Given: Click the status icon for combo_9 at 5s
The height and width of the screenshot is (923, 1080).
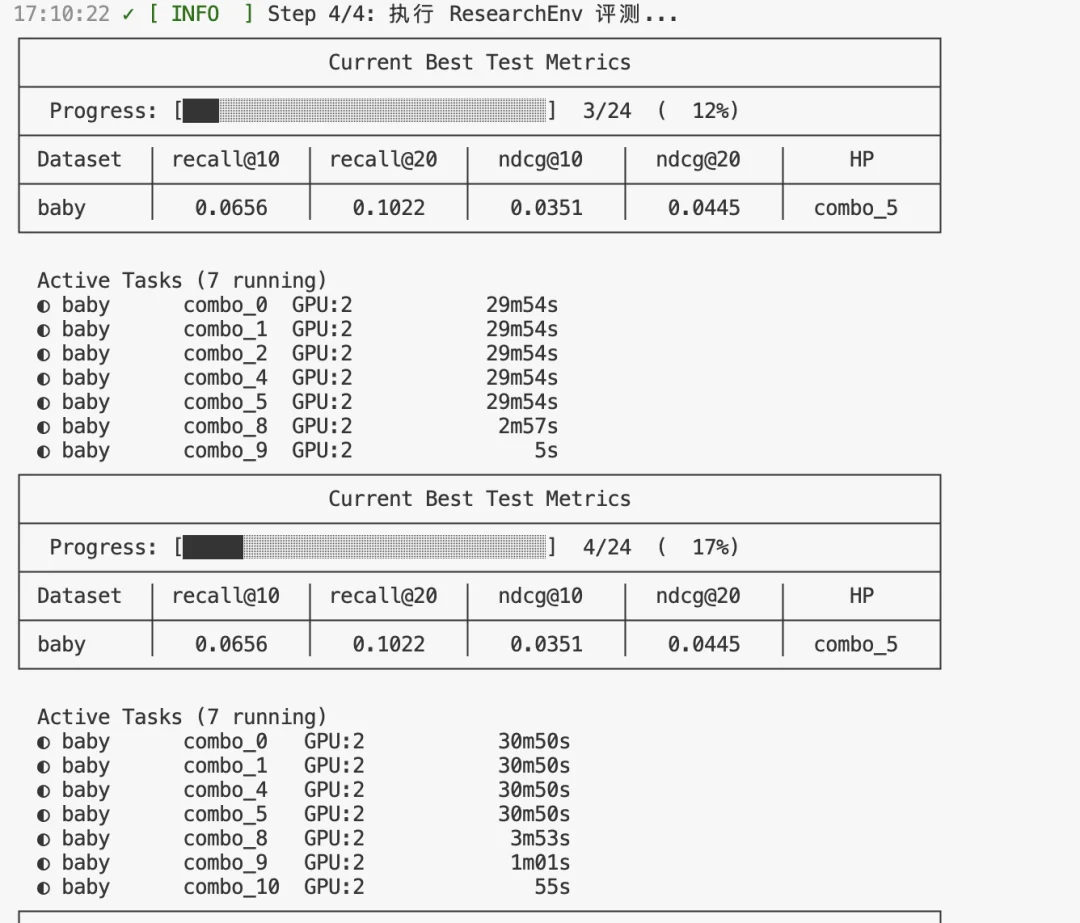Looking at the screenshot, I should [43, 451].
